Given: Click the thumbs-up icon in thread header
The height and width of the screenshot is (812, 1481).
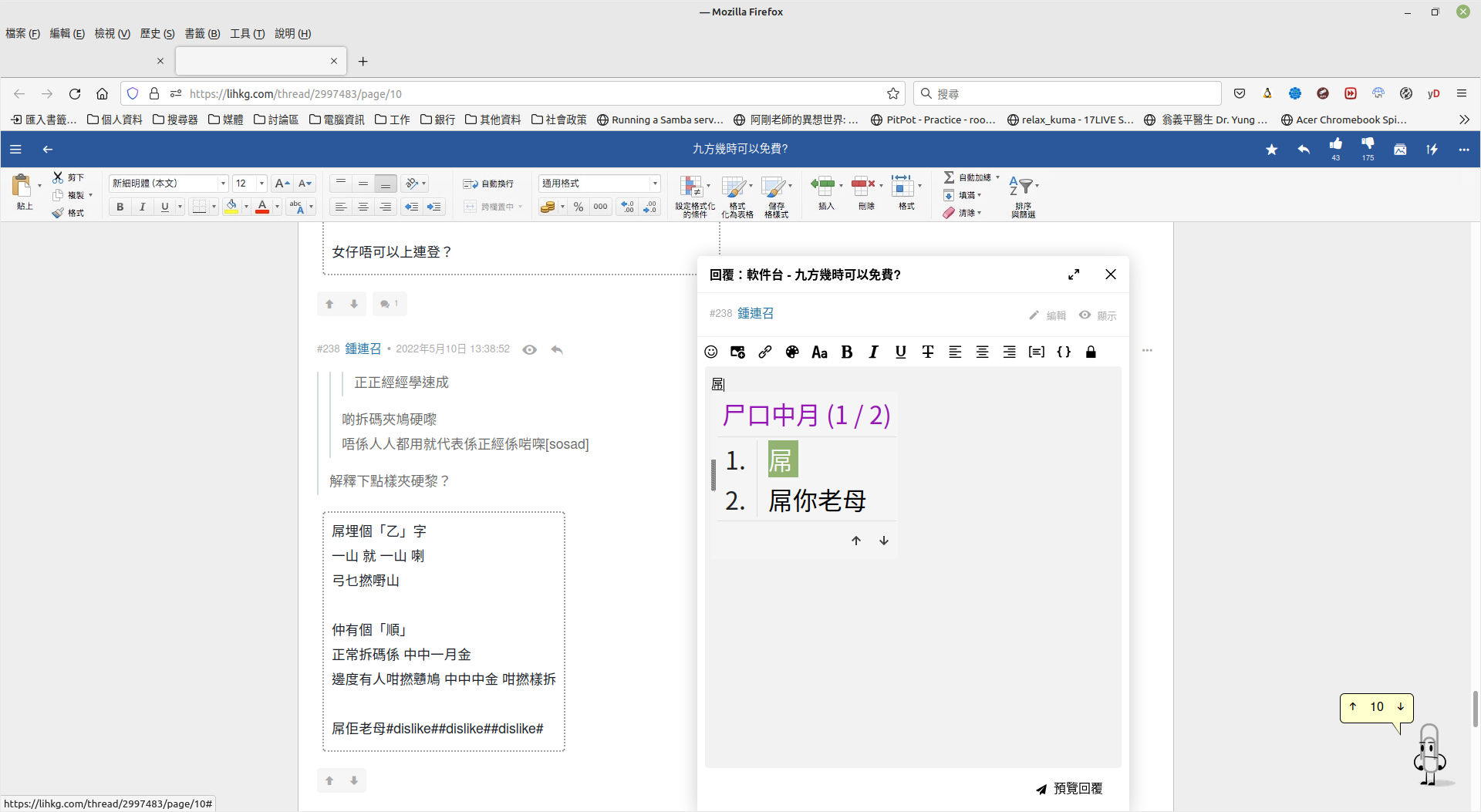Looking at the screenshot, I should click(x=1335, y=144).
